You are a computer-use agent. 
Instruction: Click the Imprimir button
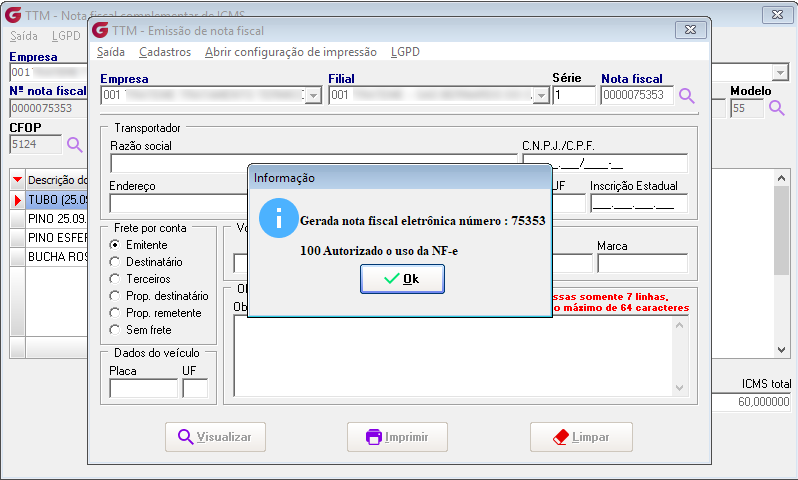coord(397,437)
